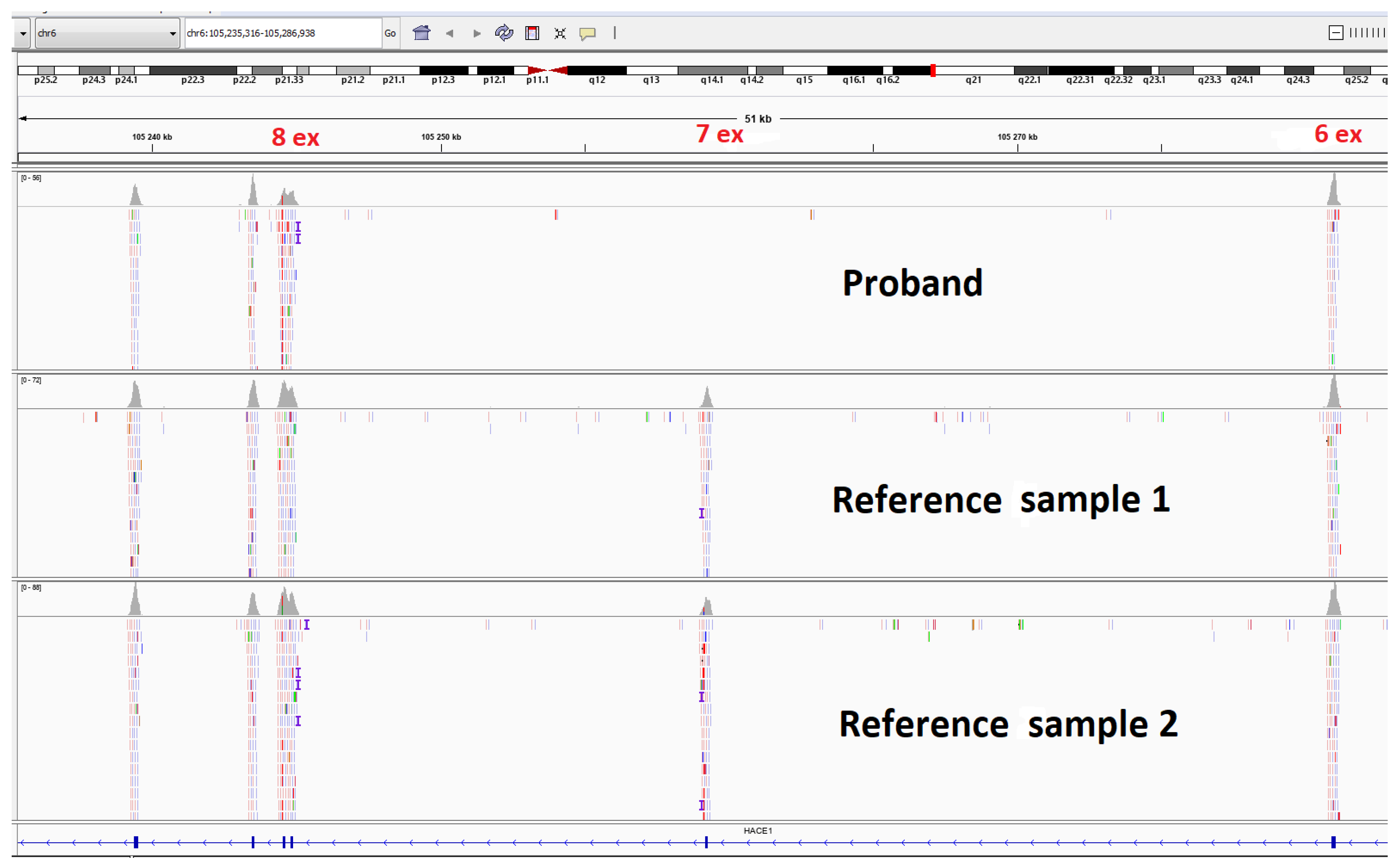Open the define region of interest tool

(532, 32)
